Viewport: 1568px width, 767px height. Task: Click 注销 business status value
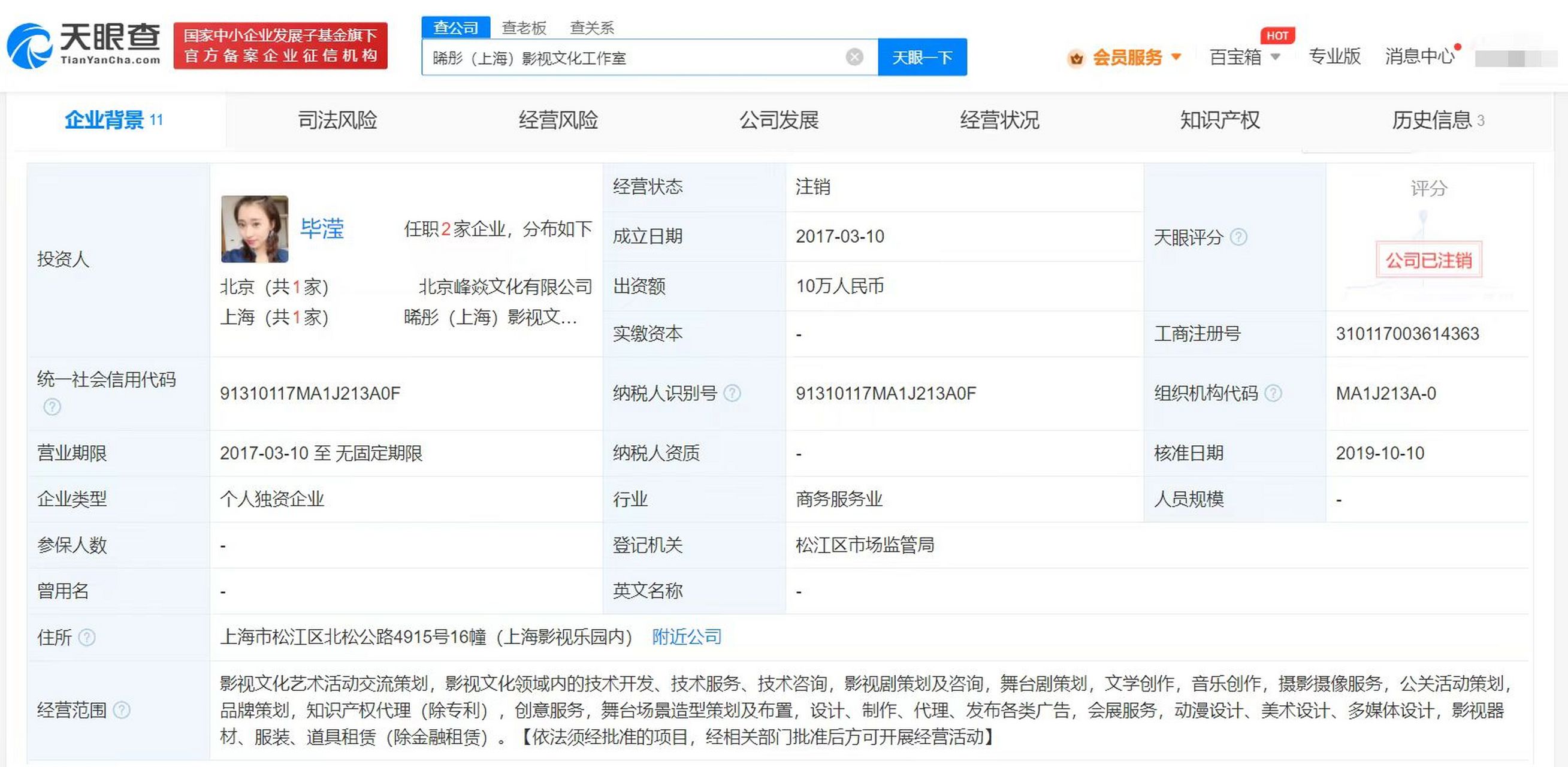(x=812, y=186)
